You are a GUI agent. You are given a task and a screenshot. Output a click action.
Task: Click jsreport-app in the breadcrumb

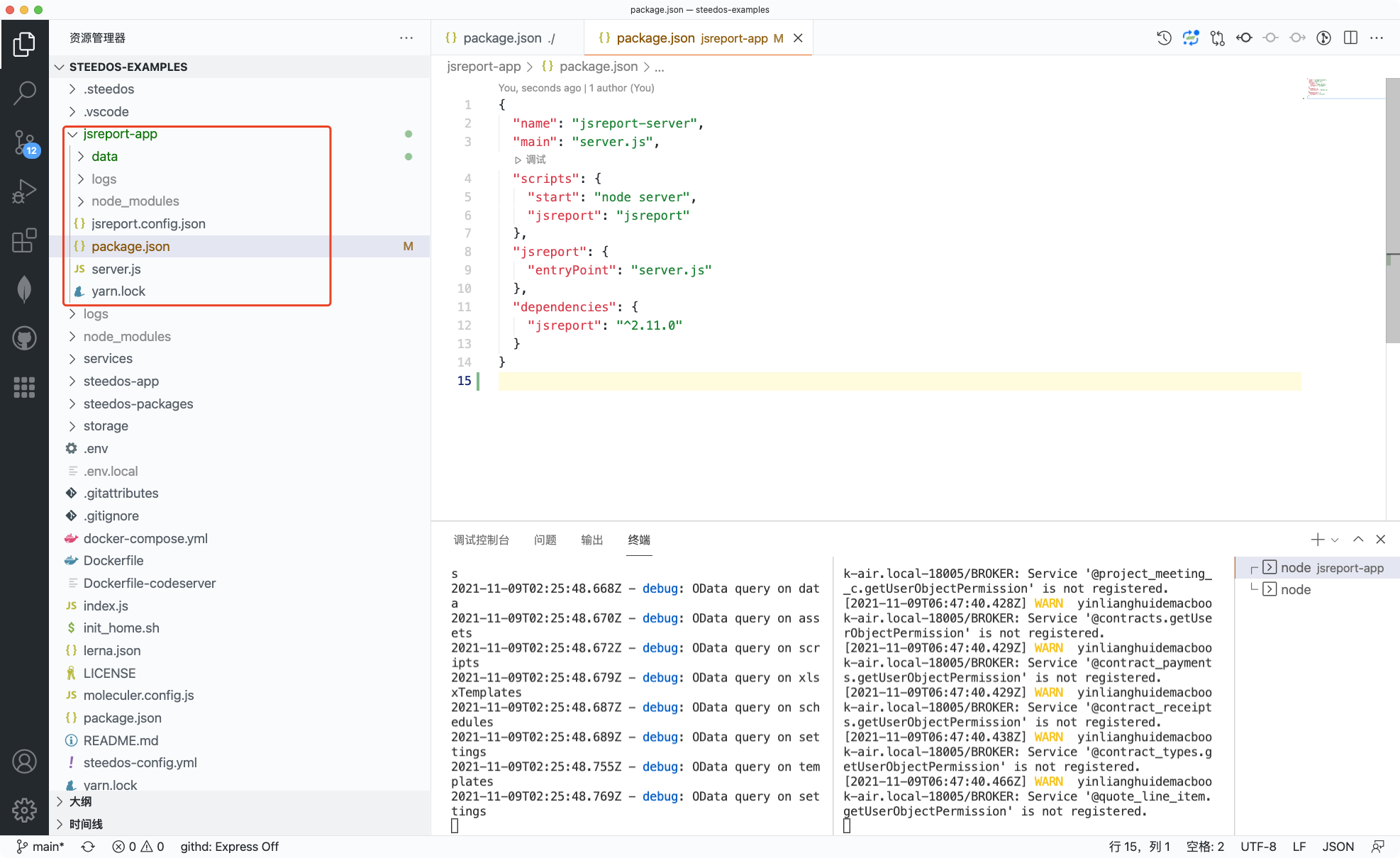(x=484, y=67)
